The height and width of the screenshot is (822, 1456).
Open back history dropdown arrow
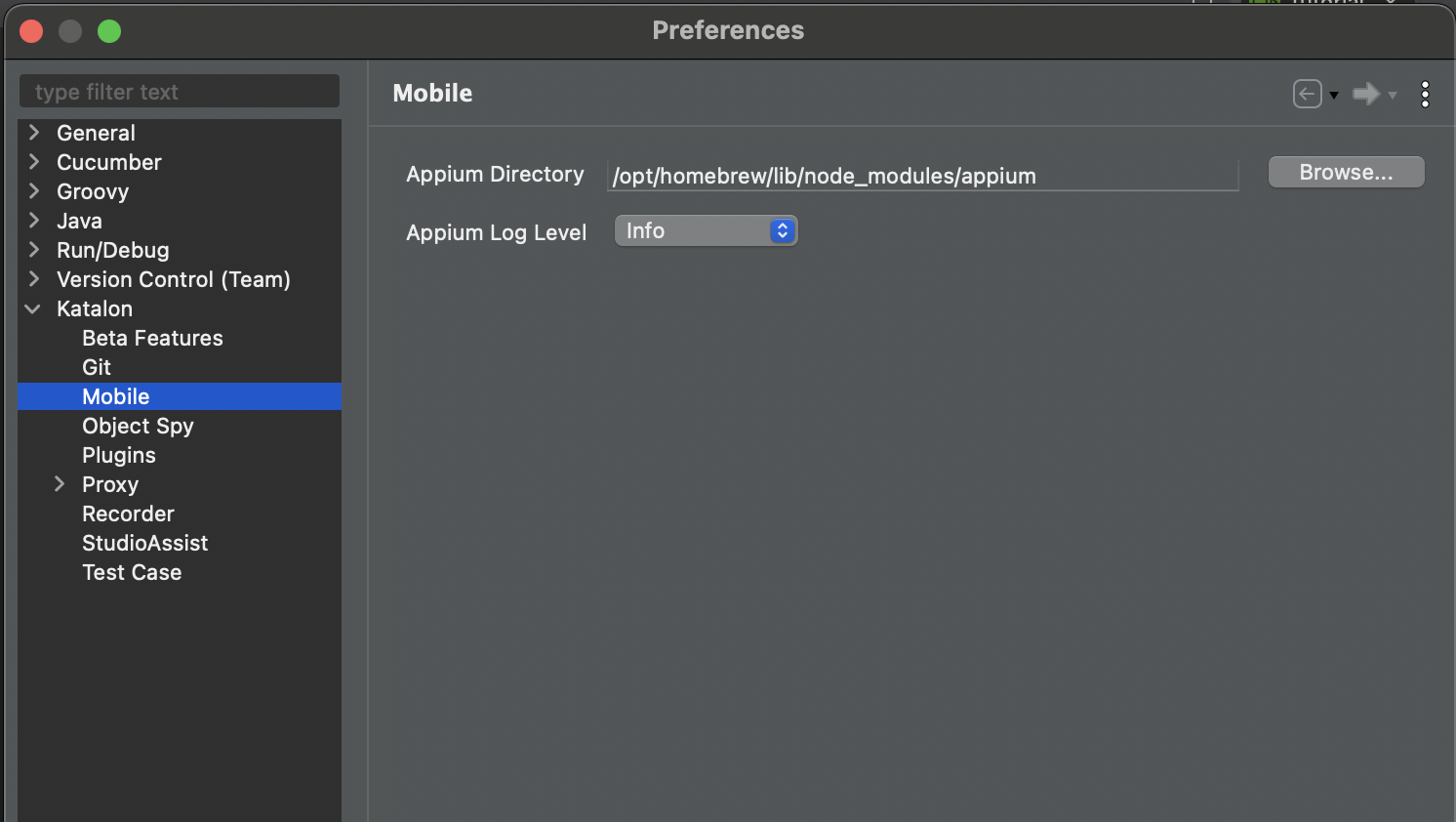1333,96
